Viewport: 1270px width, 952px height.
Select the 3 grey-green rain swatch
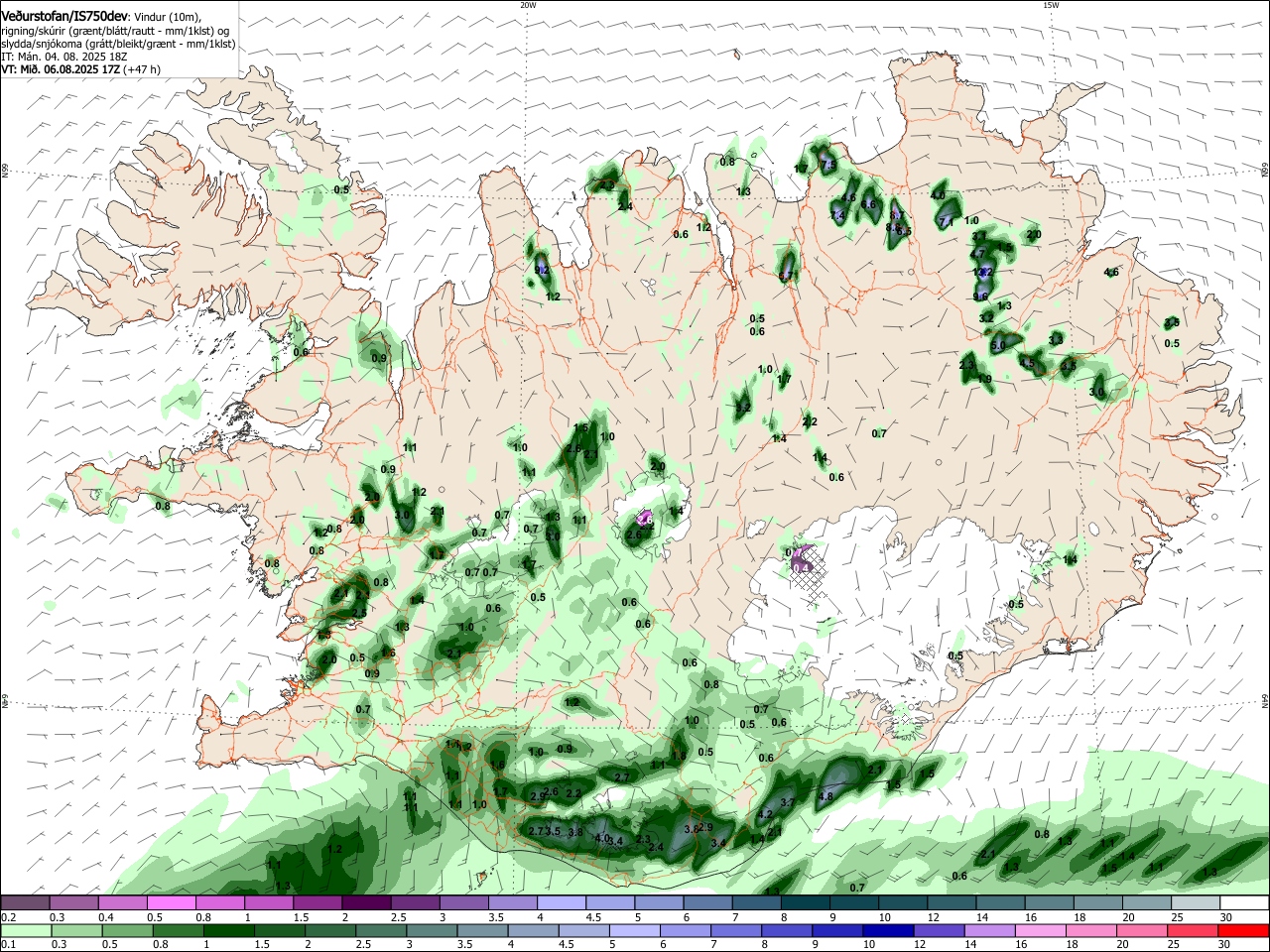click(432, 931)
